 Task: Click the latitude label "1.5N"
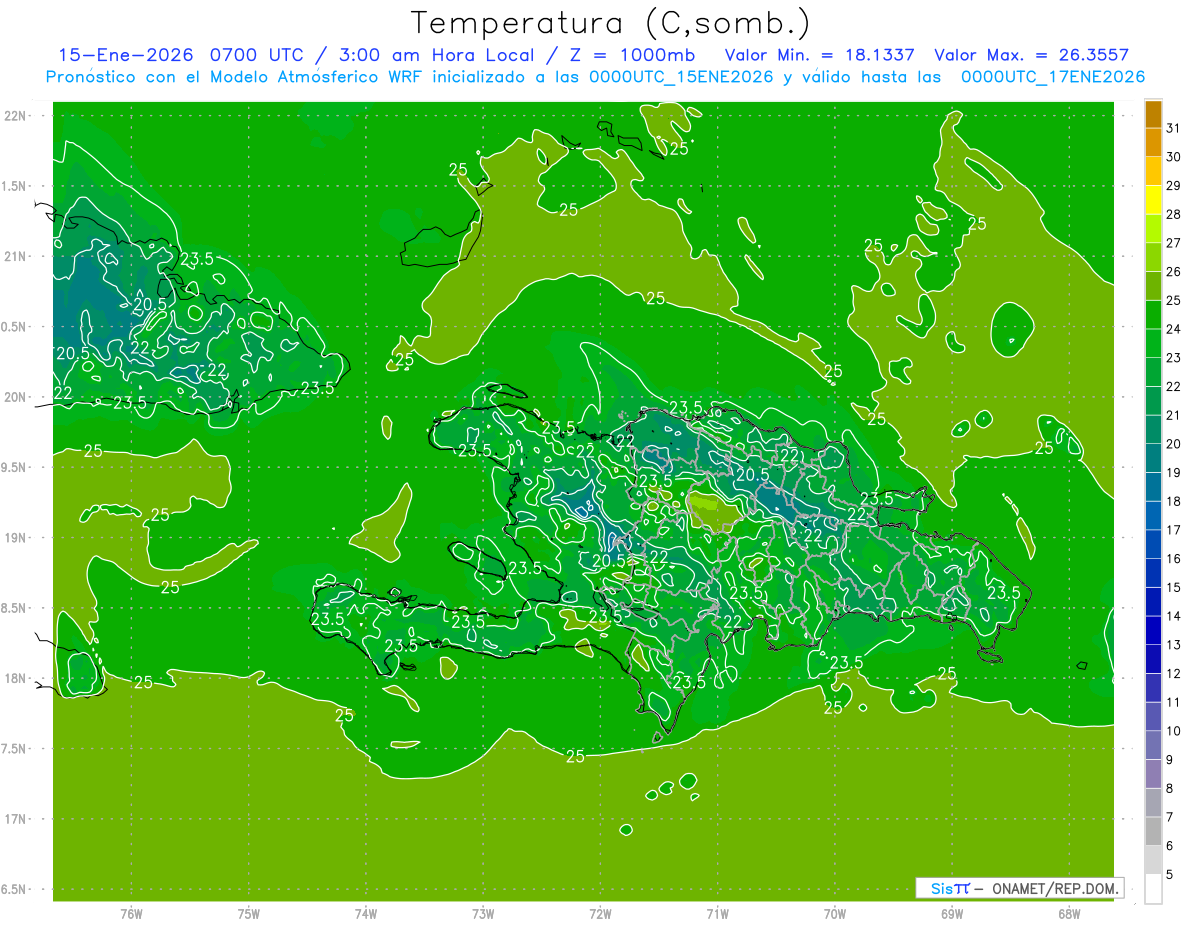15,186
